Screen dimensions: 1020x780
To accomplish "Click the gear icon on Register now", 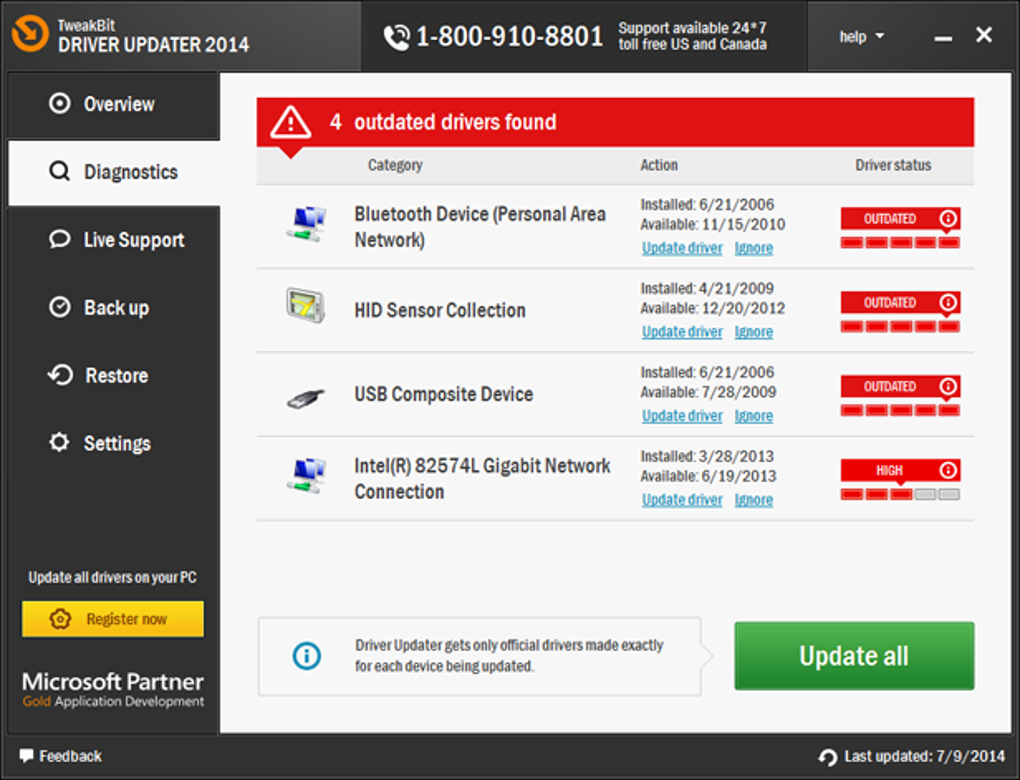I will pos(60,619).
